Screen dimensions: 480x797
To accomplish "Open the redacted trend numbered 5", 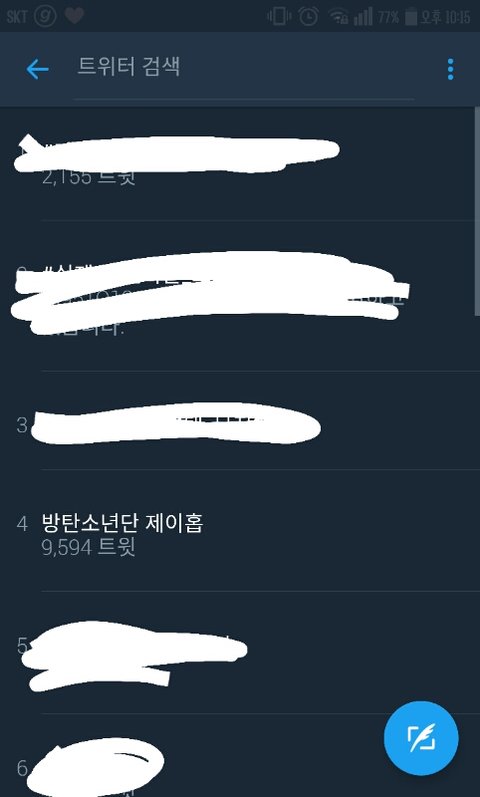I will click(x=240, y=653).
